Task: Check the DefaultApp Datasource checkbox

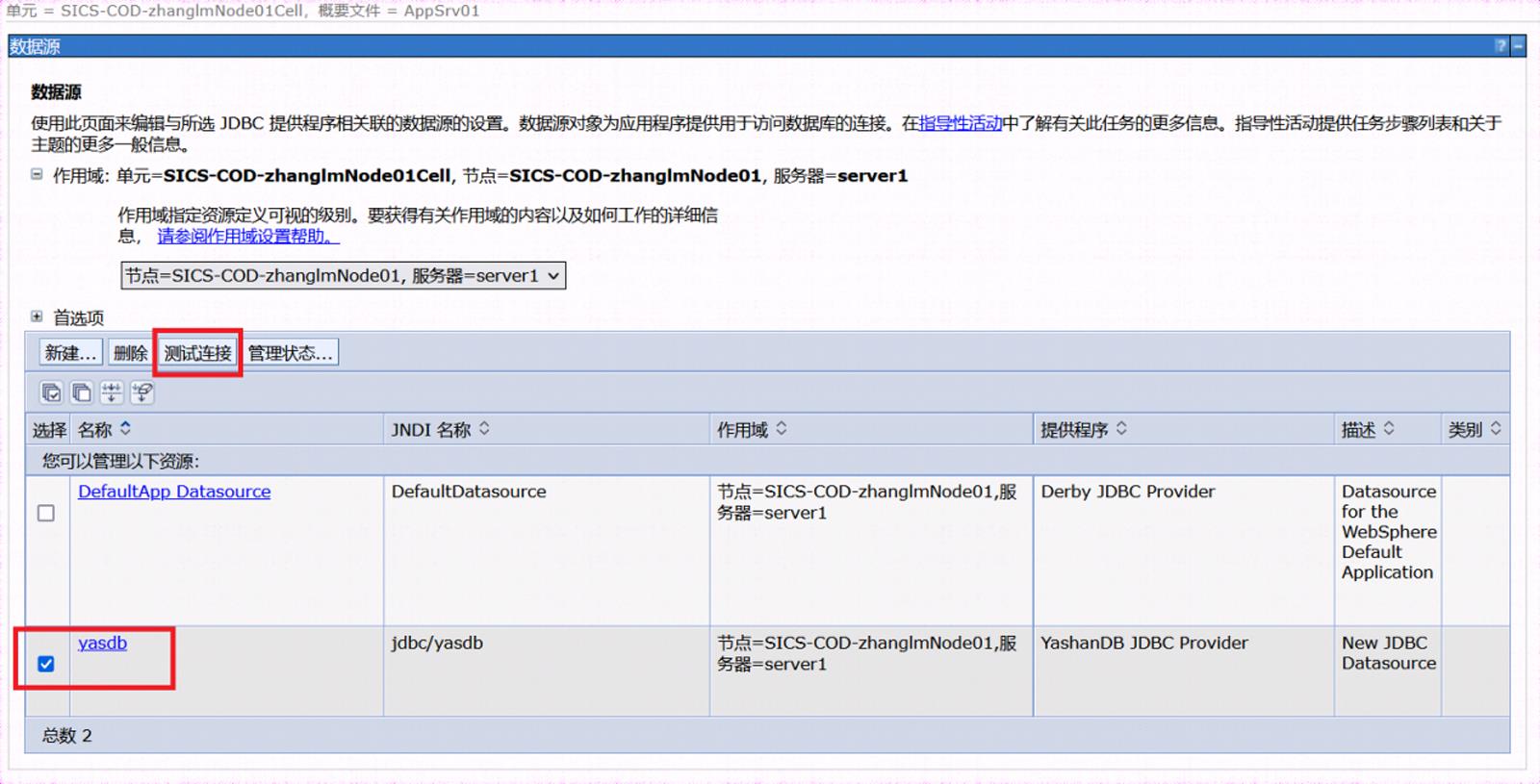Action: pos(46,513)
